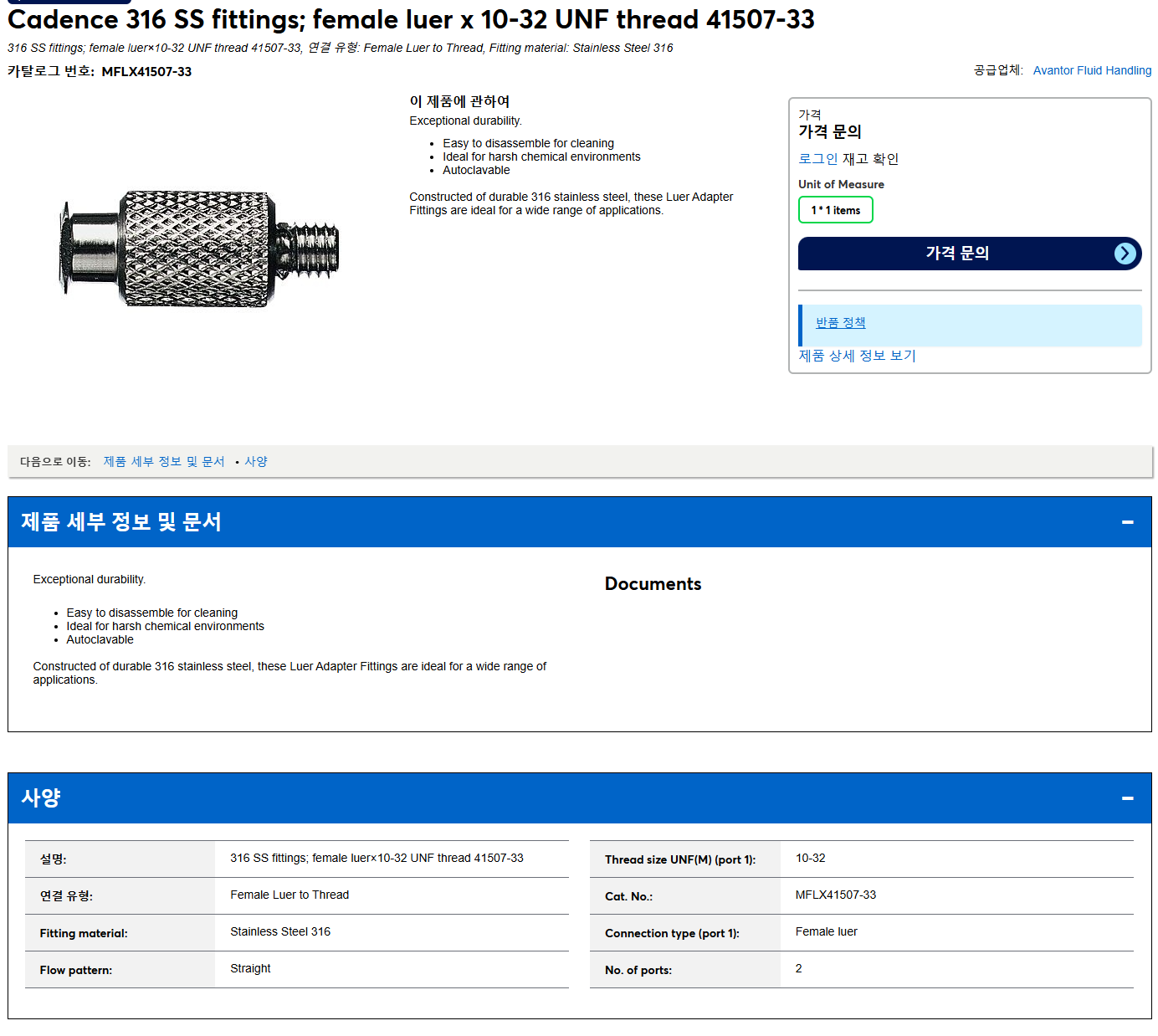The height and width of the screenshot is (1036, 1158).
Task: Select the 1 * 1 items unit option
Action: 835,210
